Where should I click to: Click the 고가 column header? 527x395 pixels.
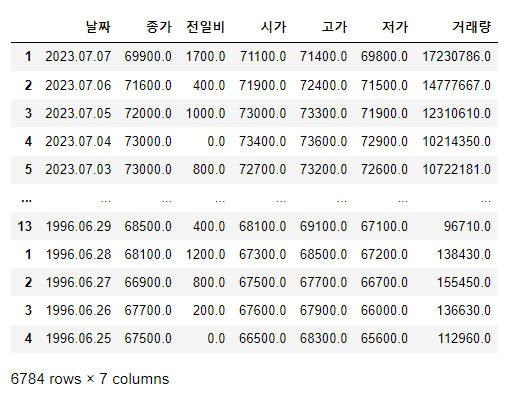(334, 27)
